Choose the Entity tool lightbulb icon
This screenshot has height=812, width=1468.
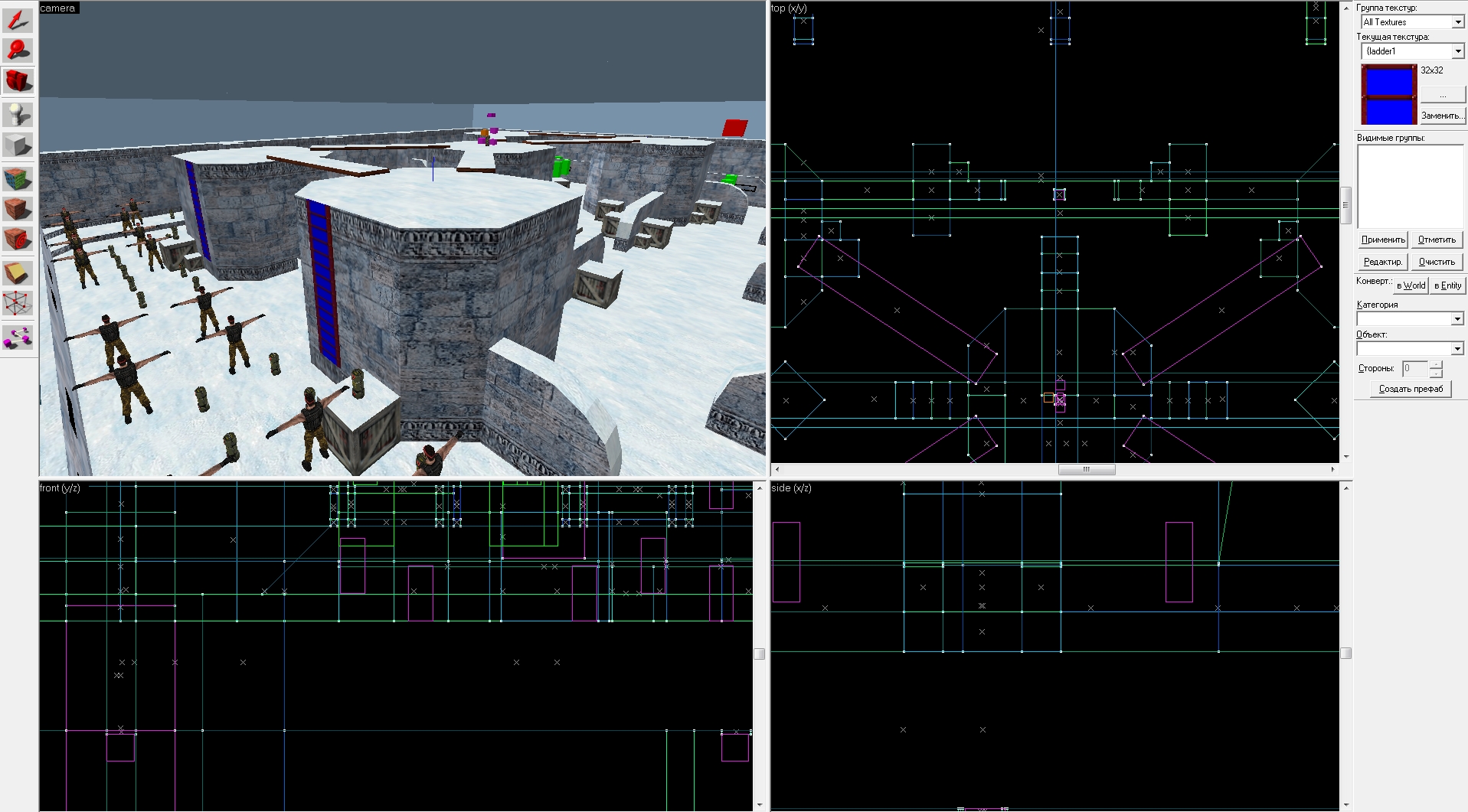(18, 115)
